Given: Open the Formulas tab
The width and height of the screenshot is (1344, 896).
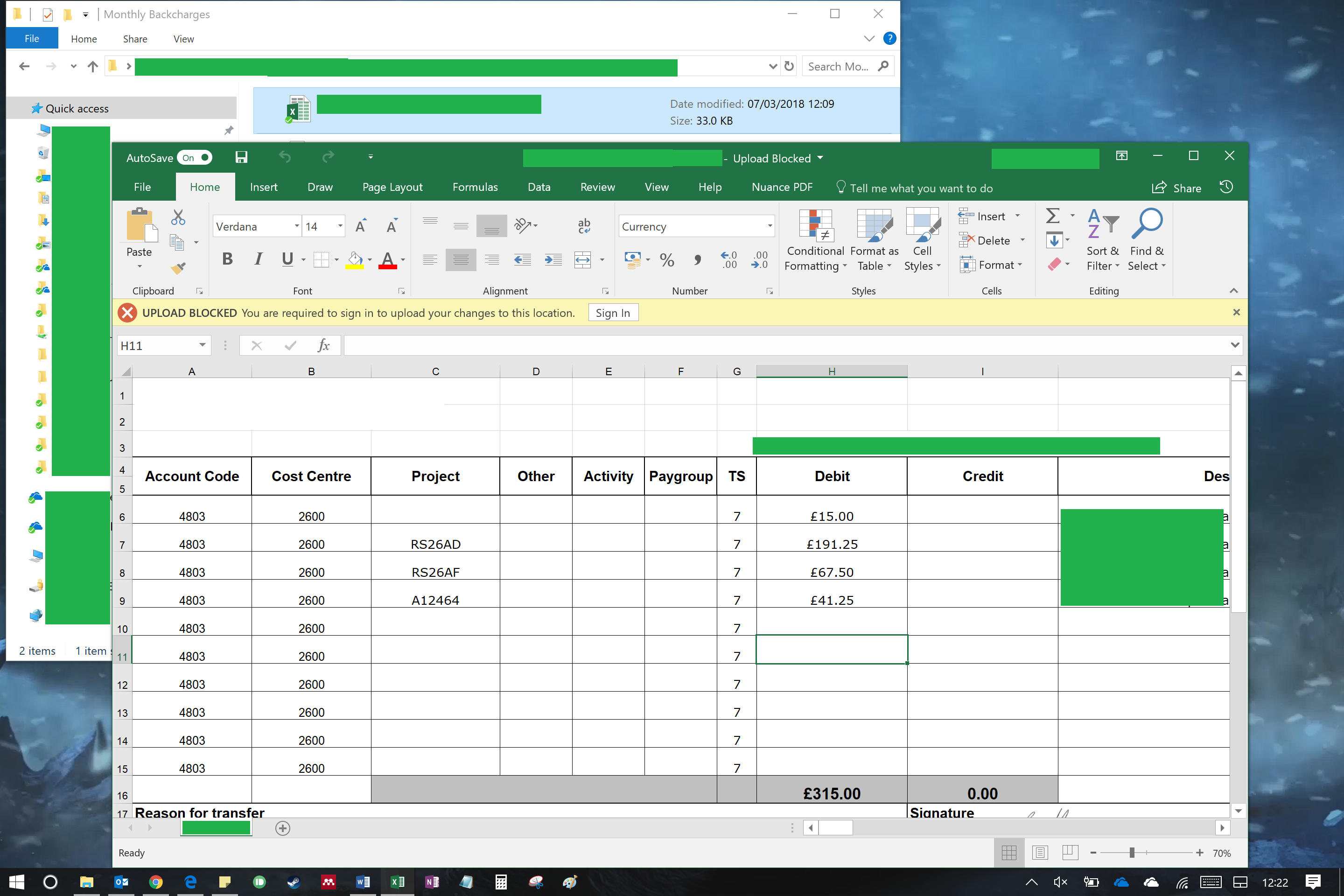Looking at the screenshot, I should point(475,187).
